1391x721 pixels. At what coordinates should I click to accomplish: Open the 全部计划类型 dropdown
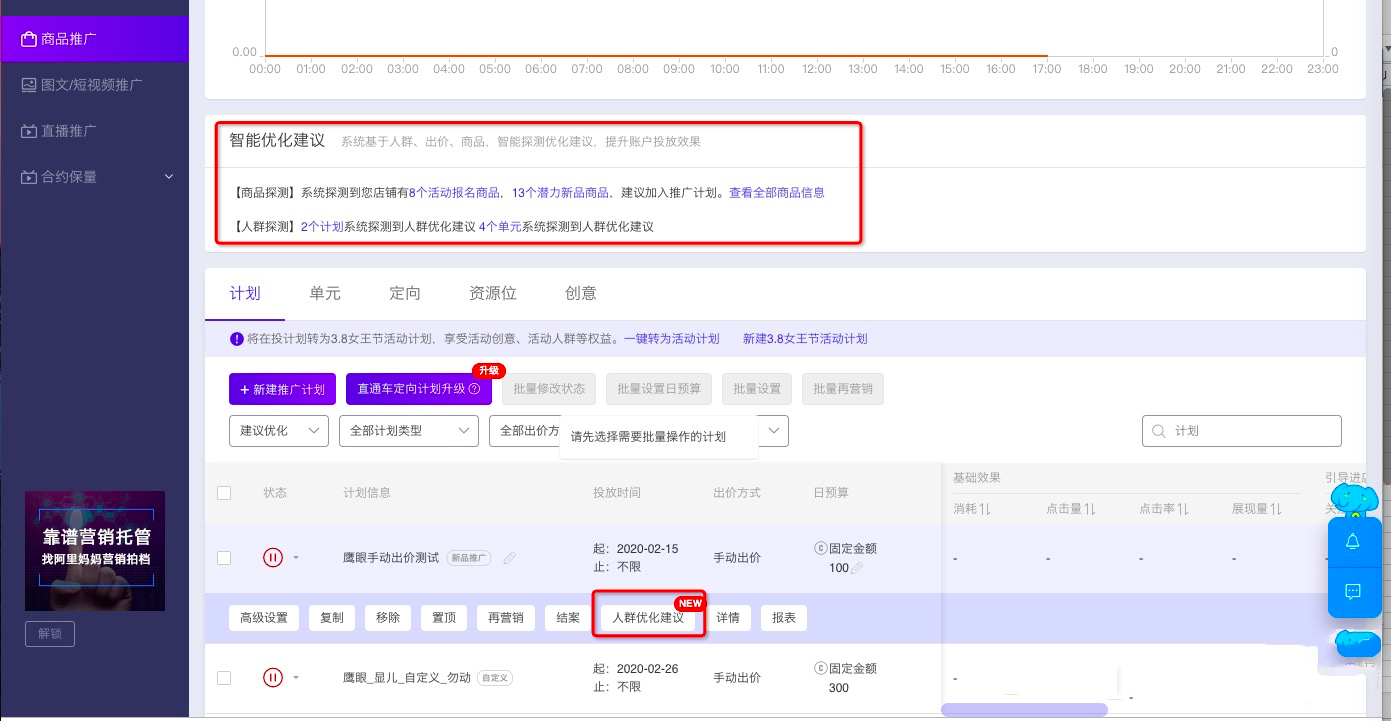pos(408,431)
